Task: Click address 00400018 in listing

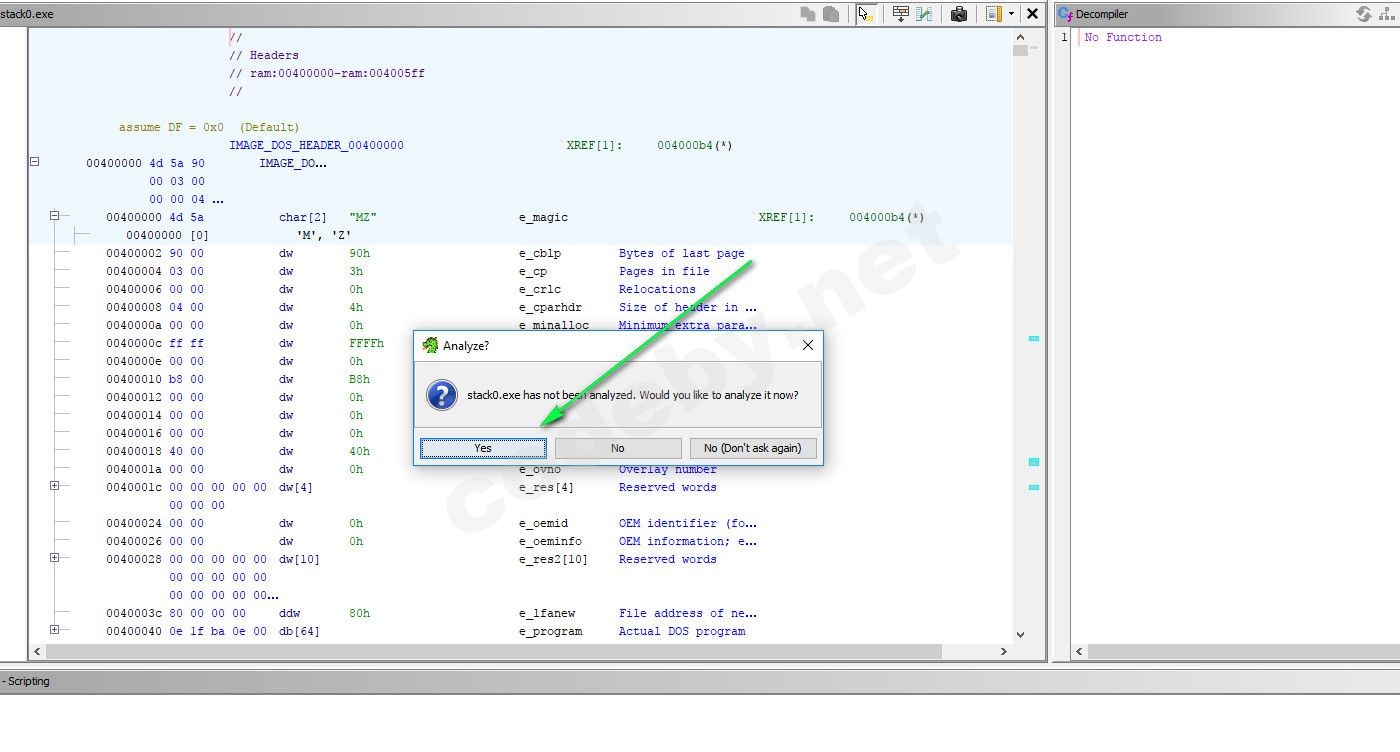Action: pos(134,451)
